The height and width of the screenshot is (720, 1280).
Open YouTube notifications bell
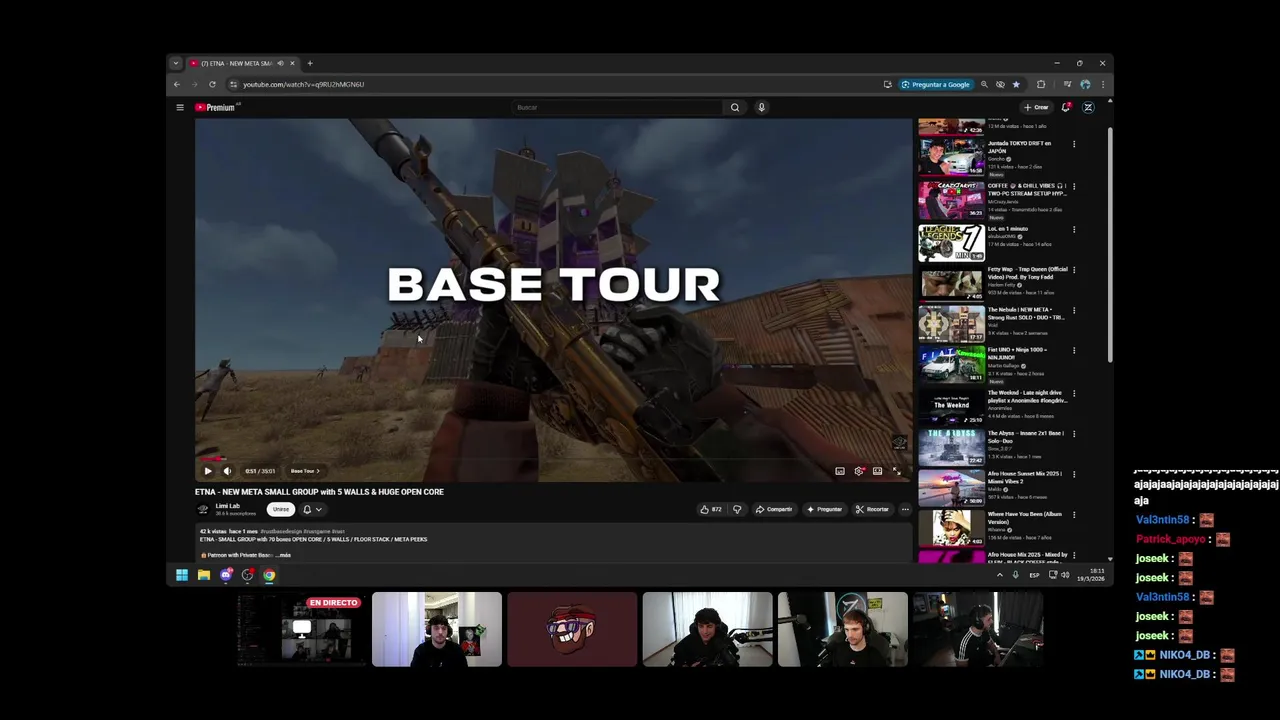pyautogui.click(x=1066, y=107)
